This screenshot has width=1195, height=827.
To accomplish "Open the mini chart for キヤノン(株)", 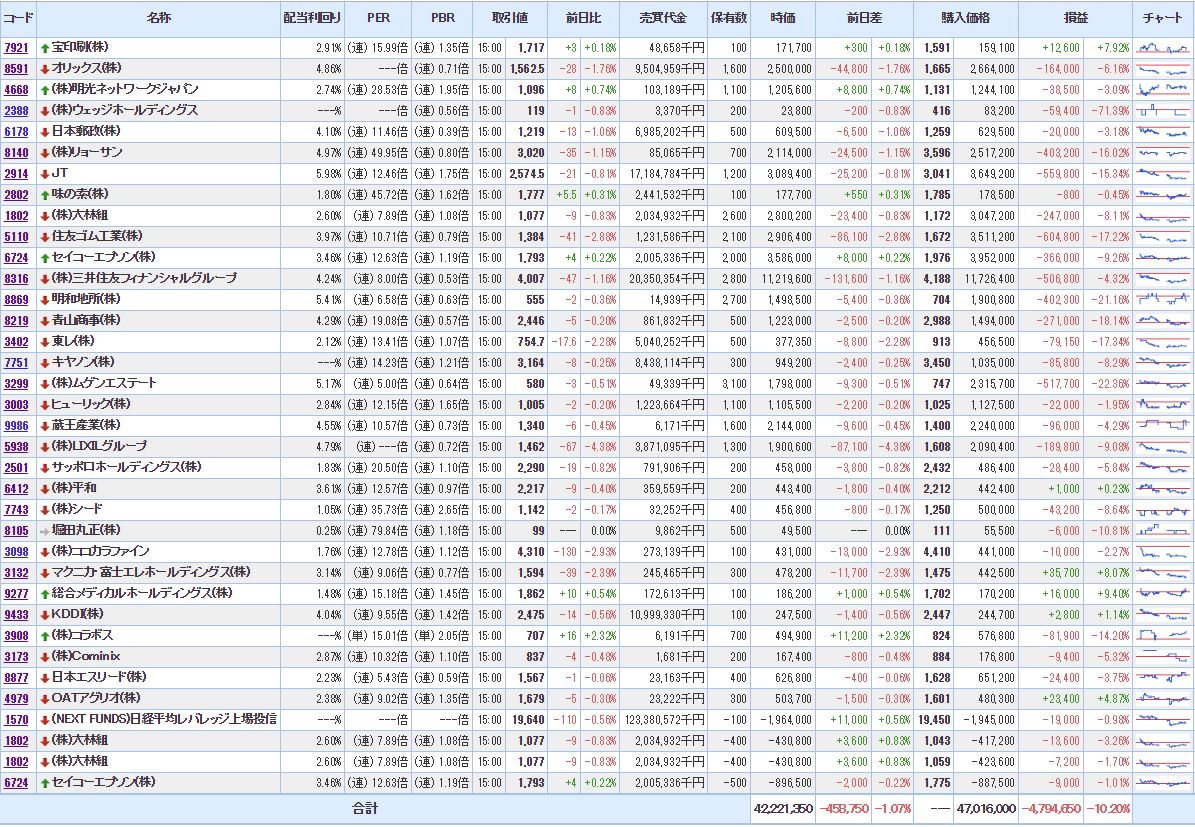I will (x=1163, y=362).
